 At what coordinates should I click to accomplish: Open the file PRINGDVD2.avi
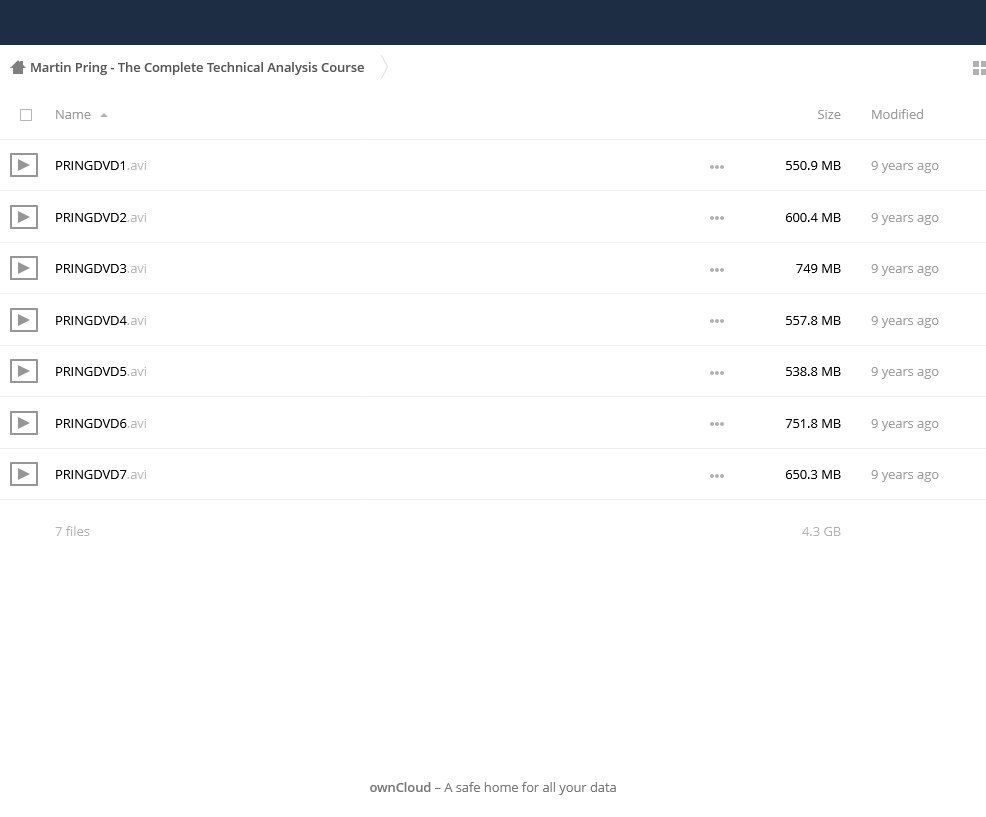coord(101,217)
